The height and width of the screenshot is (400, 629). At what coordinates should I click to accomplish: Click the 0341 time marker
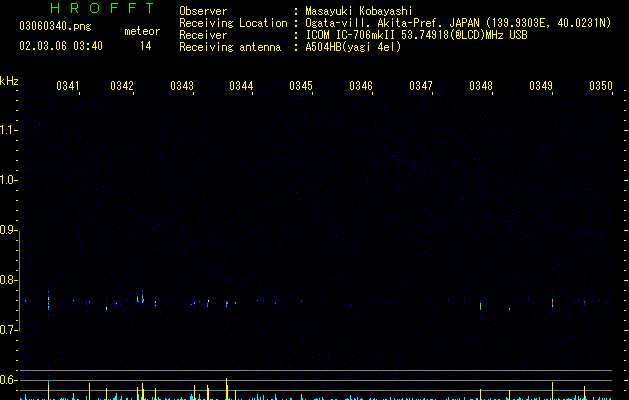68,86
